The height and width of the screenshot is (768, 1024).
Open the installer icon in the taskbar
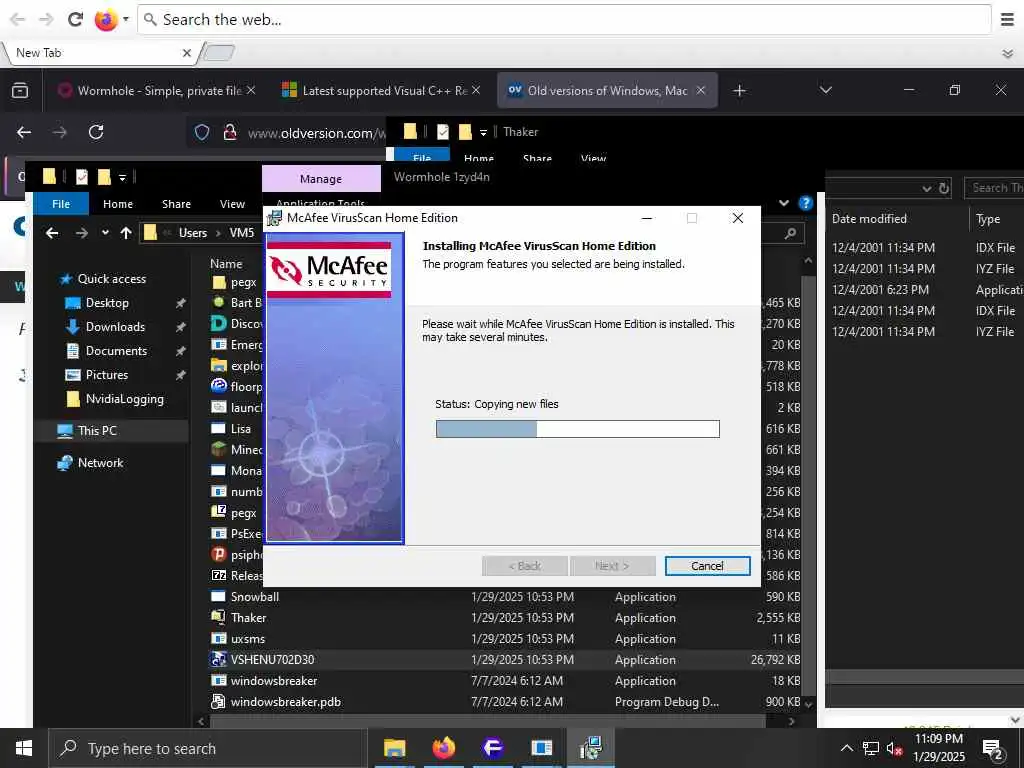pyautogui.click(x=590, y=748)
